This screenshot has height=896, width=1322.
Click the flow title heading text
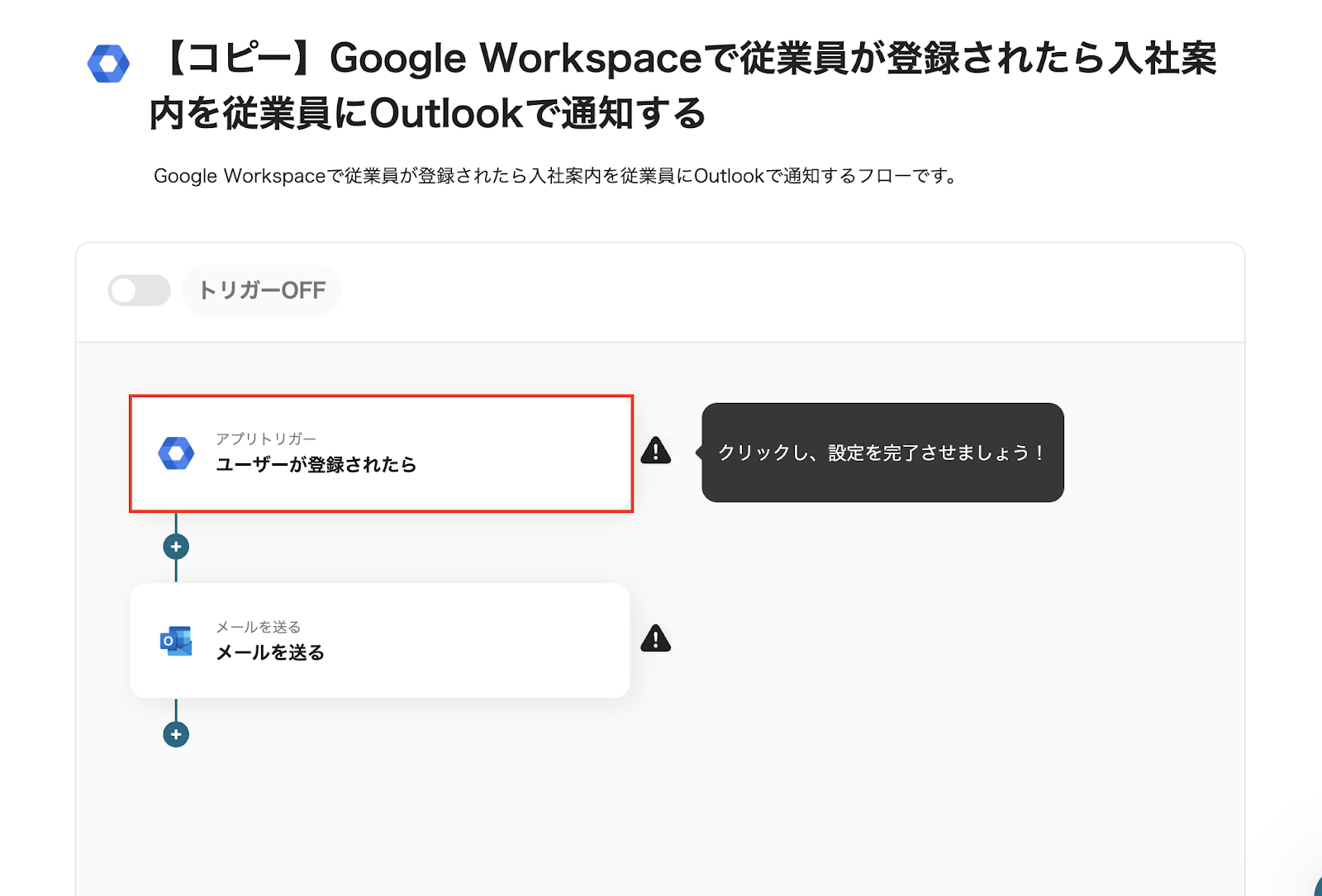tap(682, 85)
